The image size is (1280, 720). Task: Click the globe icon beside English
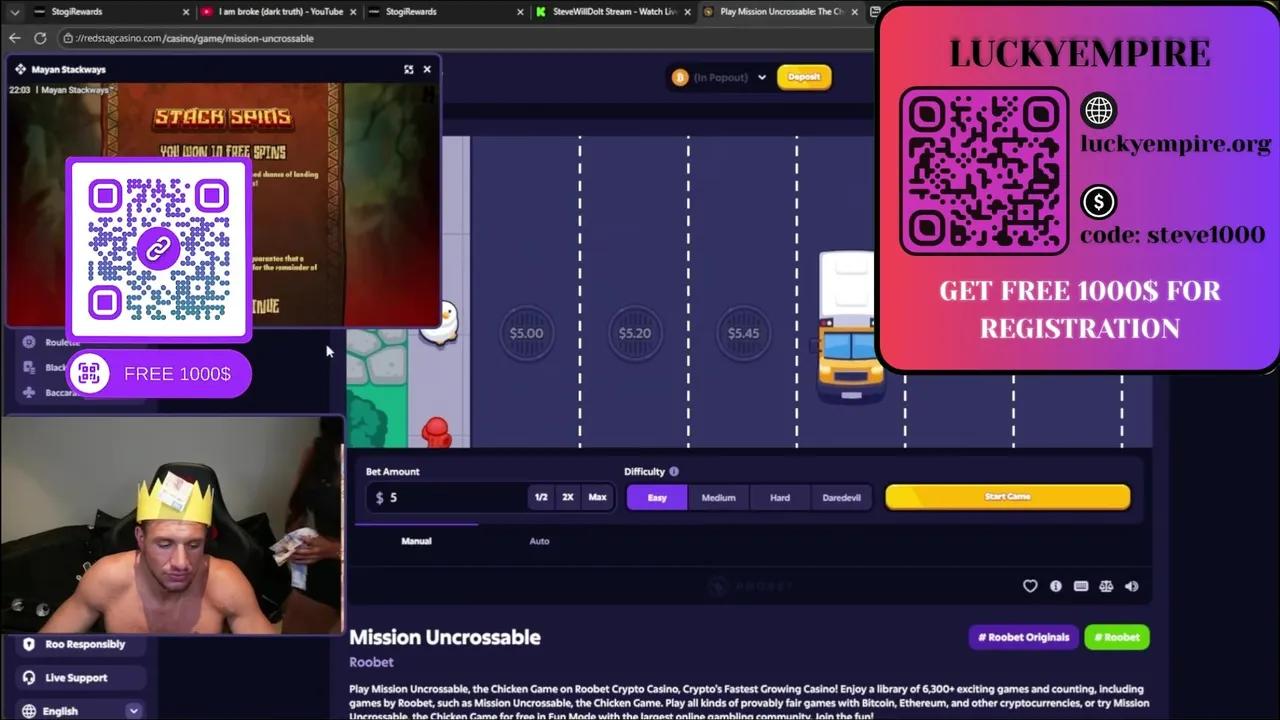click(29, 711)
